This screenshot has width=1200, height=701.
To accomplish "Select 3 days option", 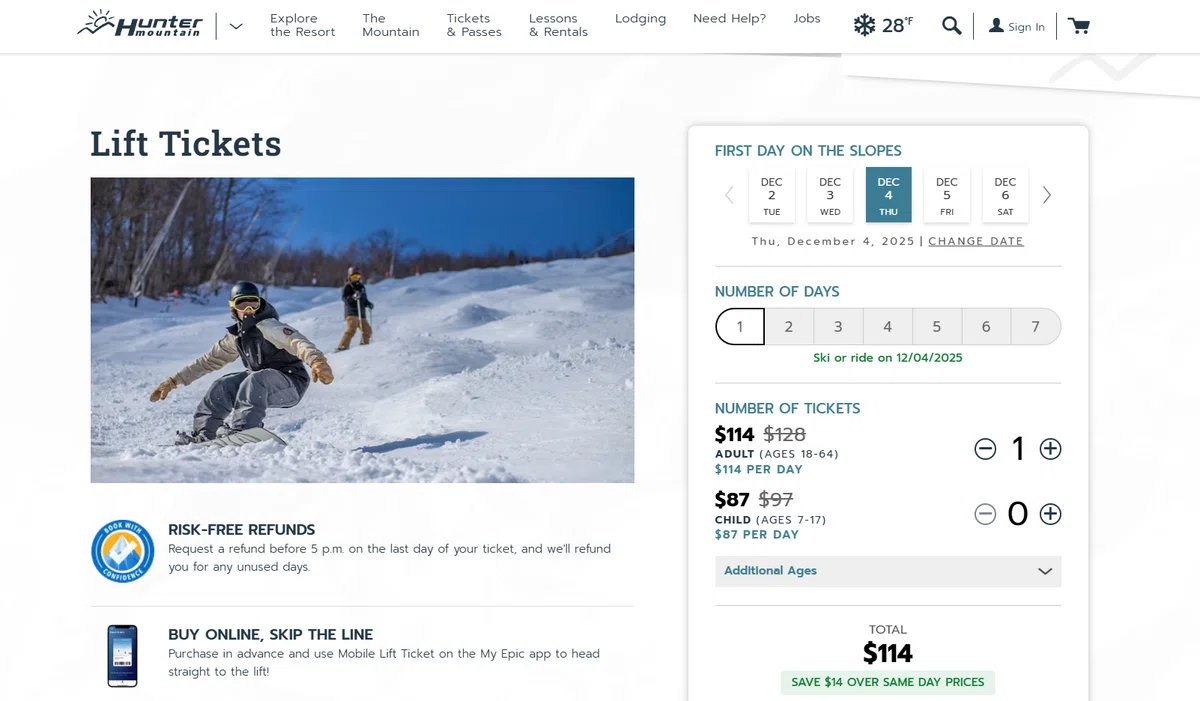I will pyautogui.click(x=838, y=327).
